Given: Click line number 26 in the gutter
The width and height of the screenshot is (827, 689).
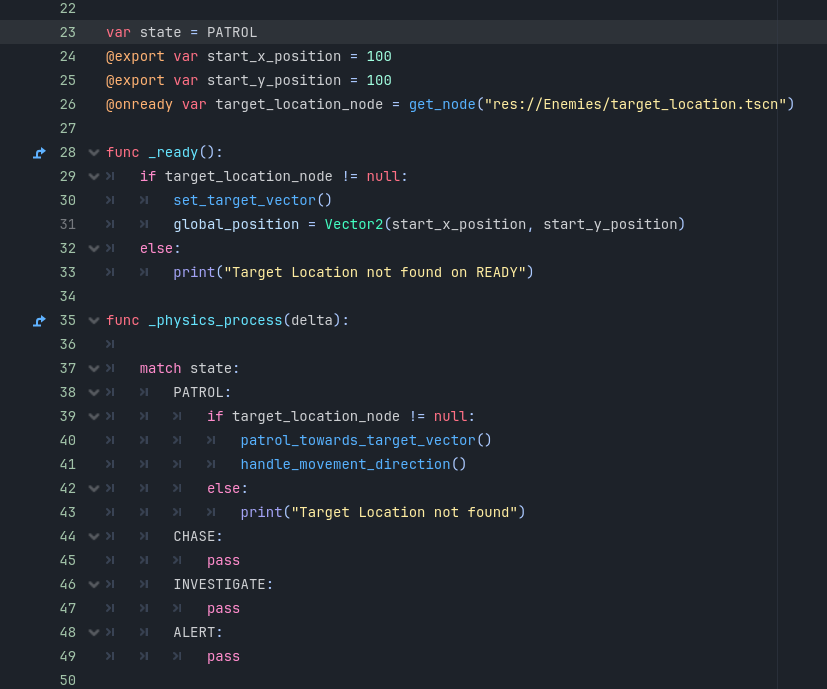Looking at the screenshot, I should (68, 104).
